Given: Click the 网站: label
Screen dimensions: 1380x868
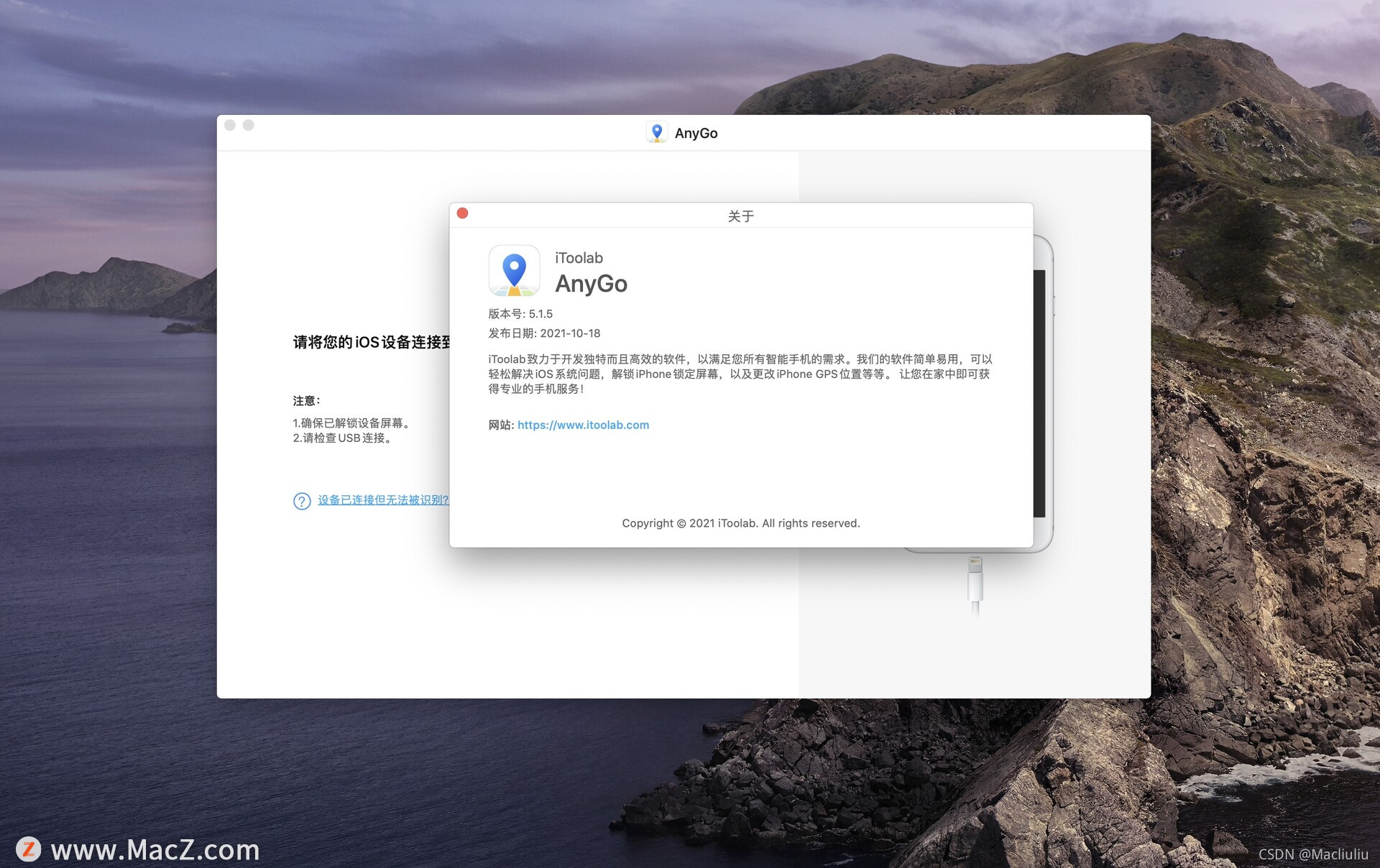Looking at the screenshot, I should 501,425.
